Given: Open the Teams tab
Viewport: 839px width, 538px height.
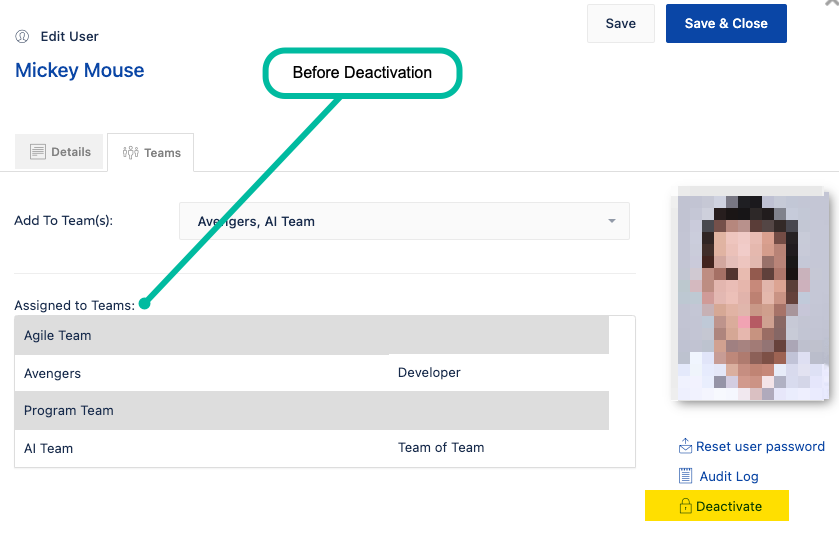Looking at the screenshot, I should click(x=150, y=153).
